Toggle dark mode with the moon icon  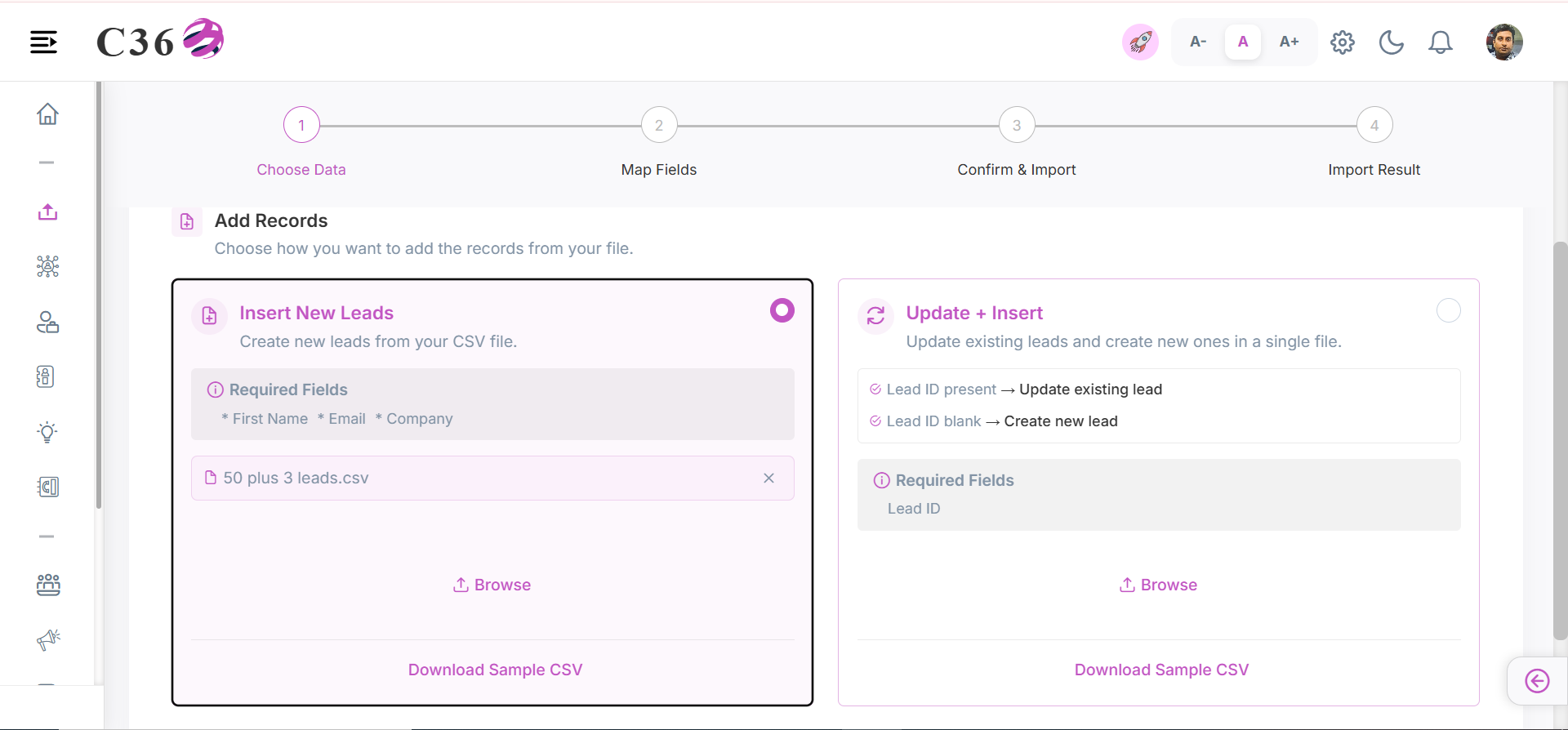point(1391,42)
